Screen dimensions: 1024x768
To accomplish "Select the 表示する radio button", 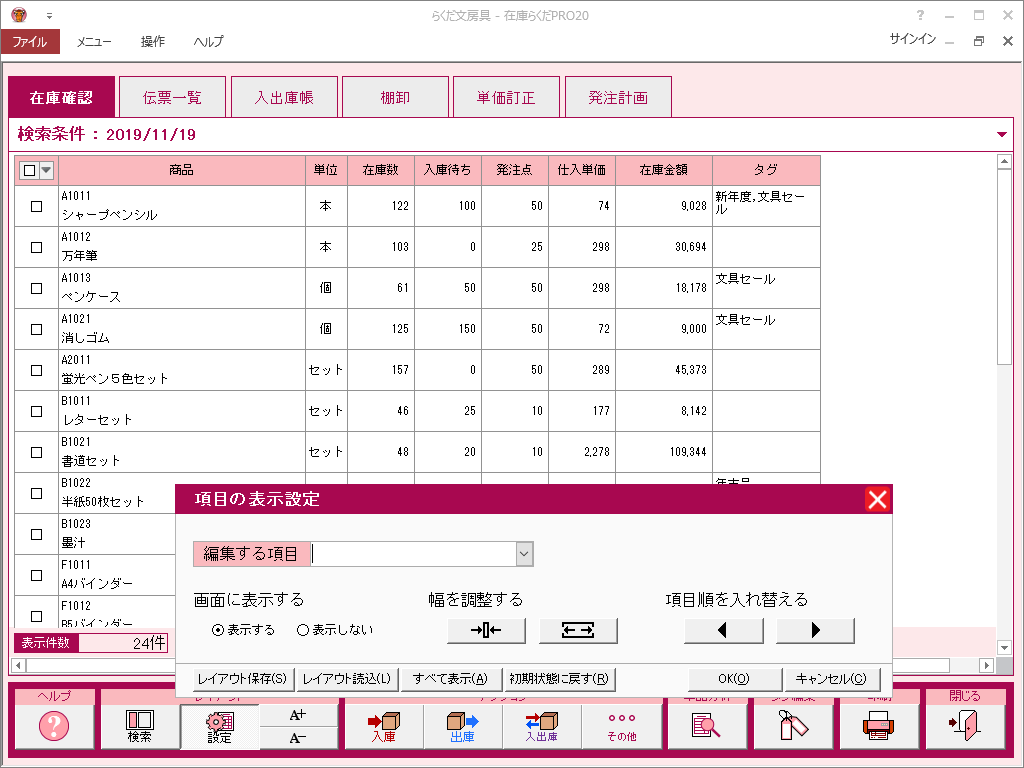I will click(x=218, y=630).
